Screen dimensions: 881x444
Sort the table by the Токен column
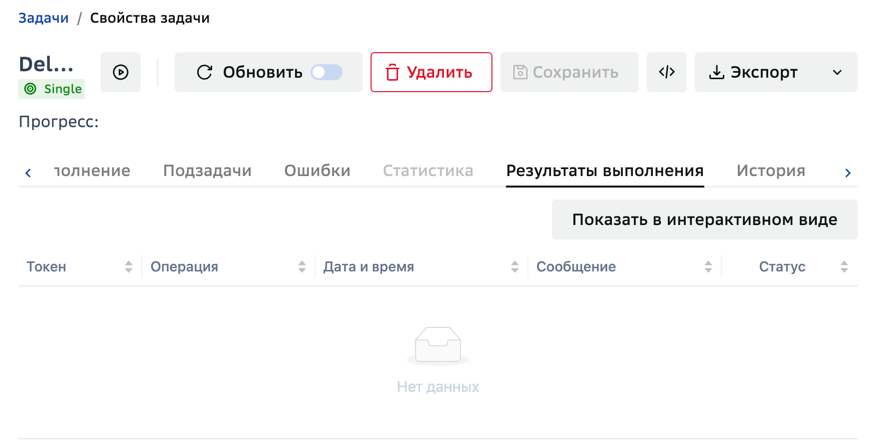point(79,267)
